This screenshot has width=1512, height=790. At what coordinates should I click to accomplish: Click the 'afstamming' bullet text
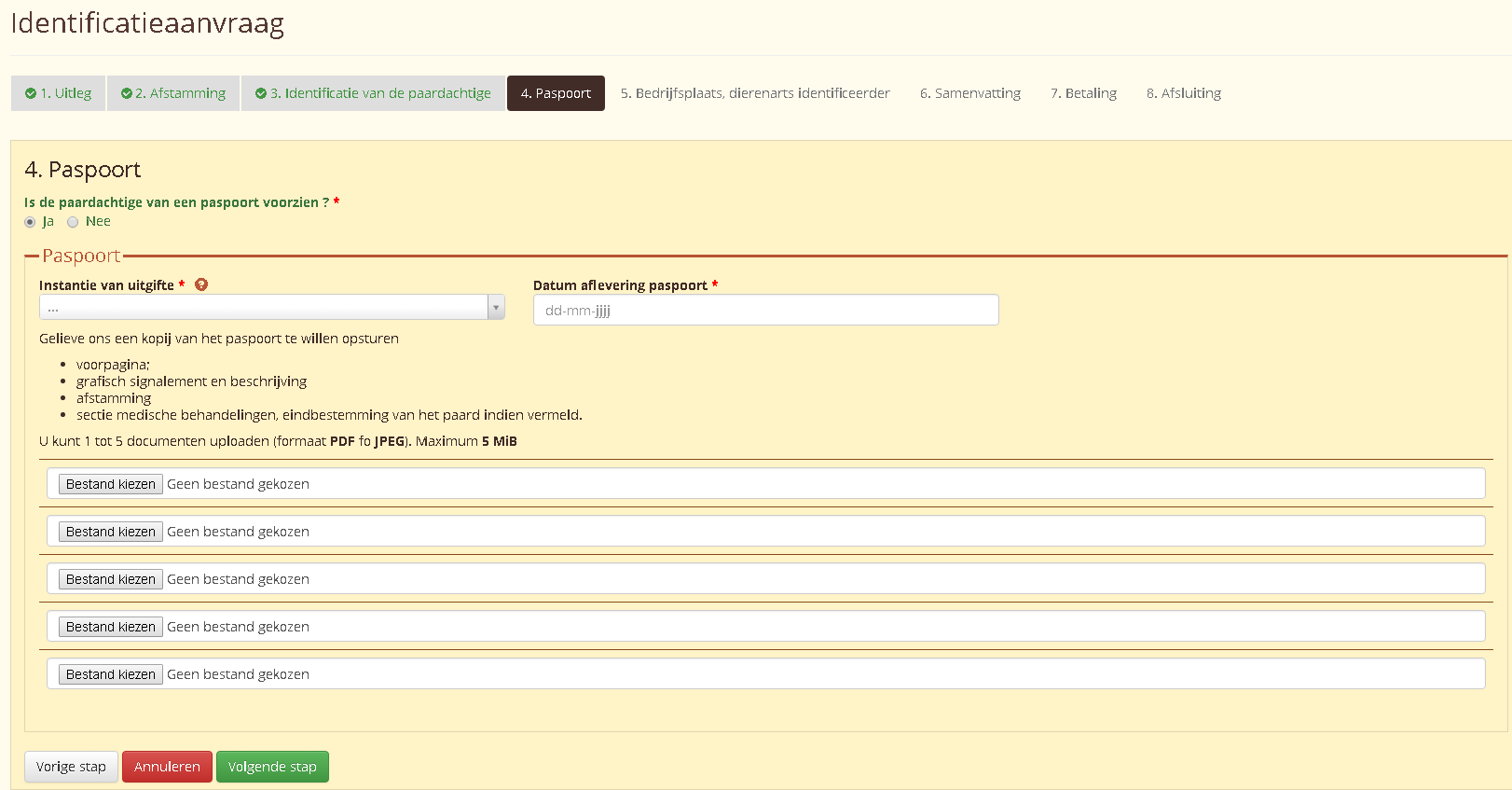pyautogui.click(x=114, y=398)
